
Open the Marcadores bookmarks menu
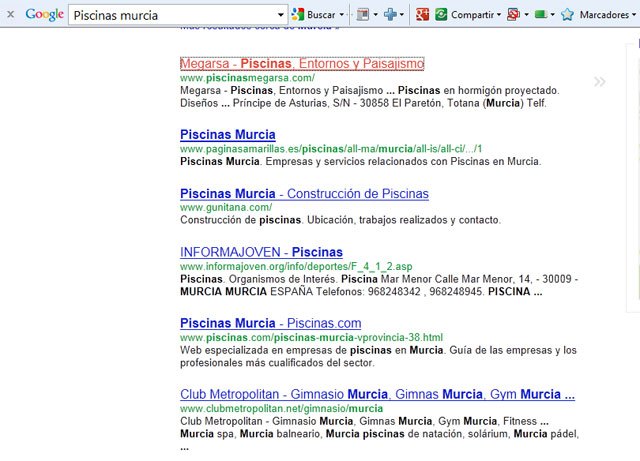tap(608, 15)
